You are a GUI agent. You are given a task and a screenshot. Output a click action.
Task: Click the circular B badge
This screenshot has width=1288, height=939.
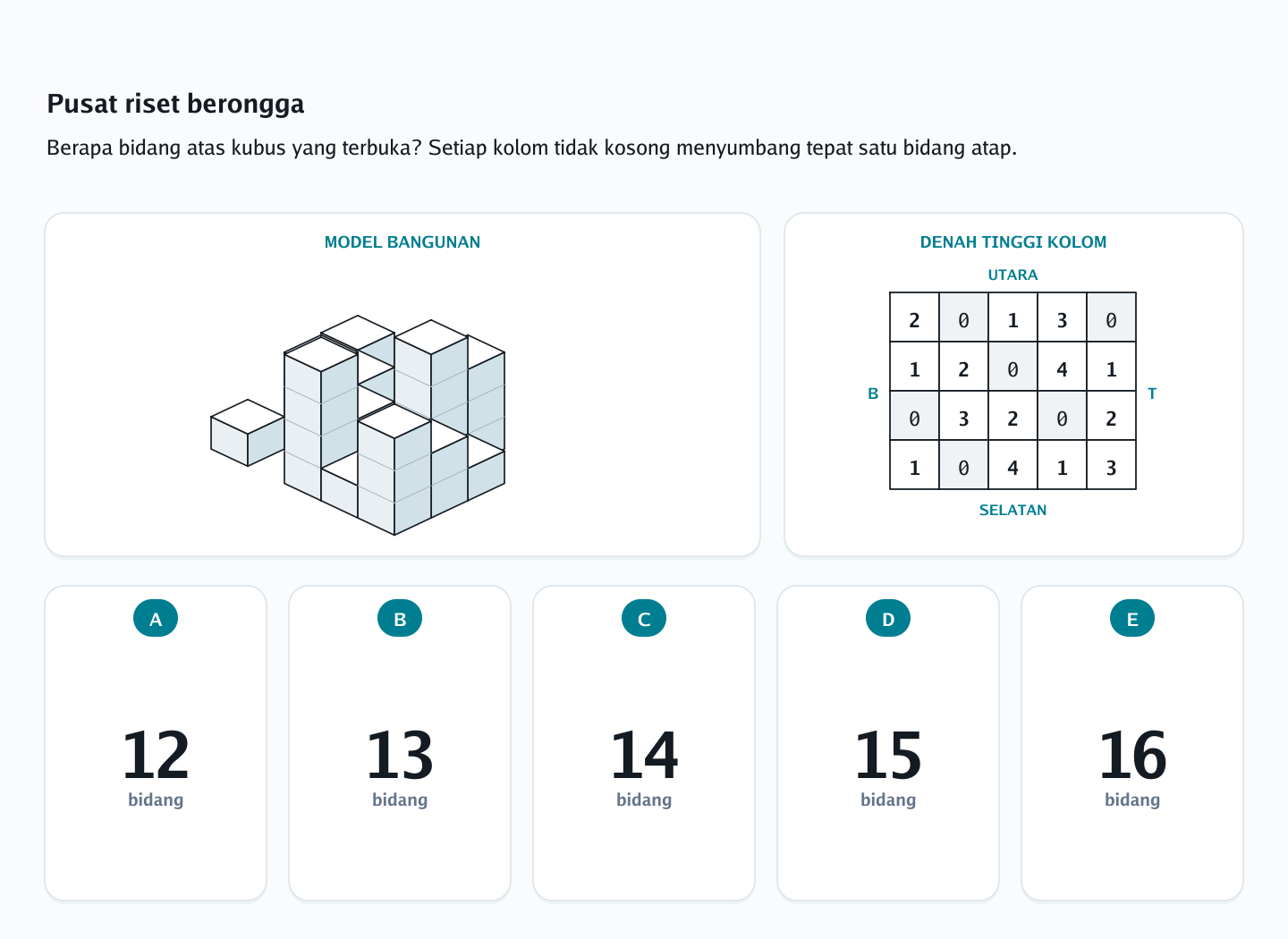[x=400, y=619]
